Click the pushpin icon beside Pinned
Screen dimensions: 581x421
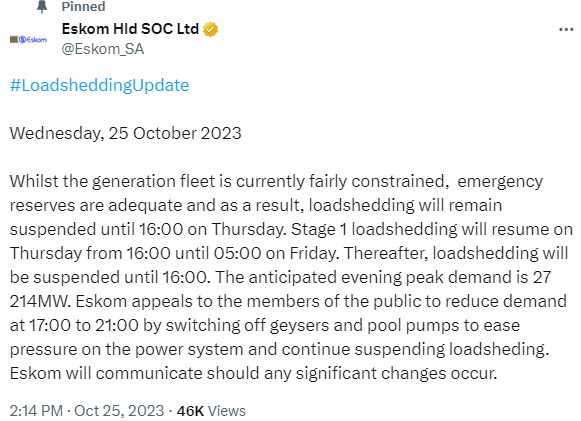42,6
